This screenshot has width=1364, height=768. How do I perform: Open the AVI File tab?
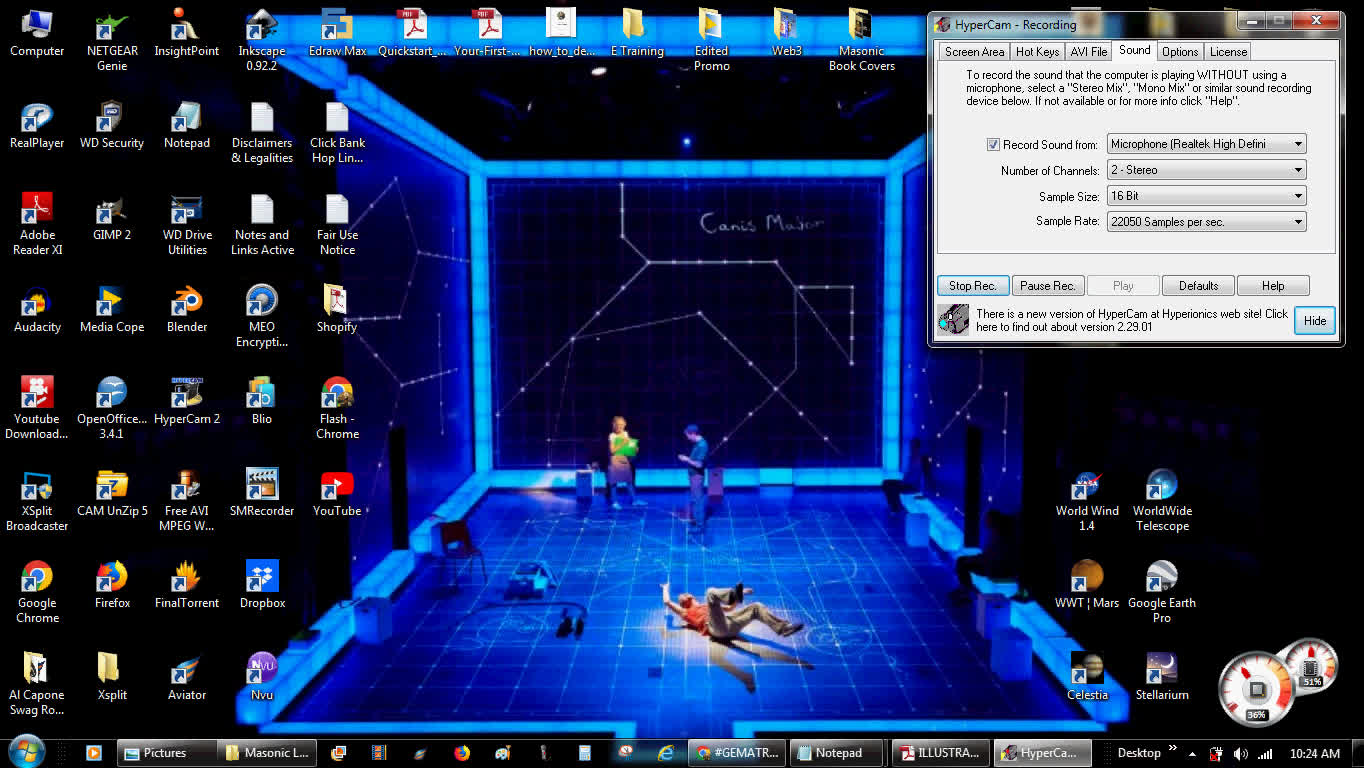(1089, 52)
